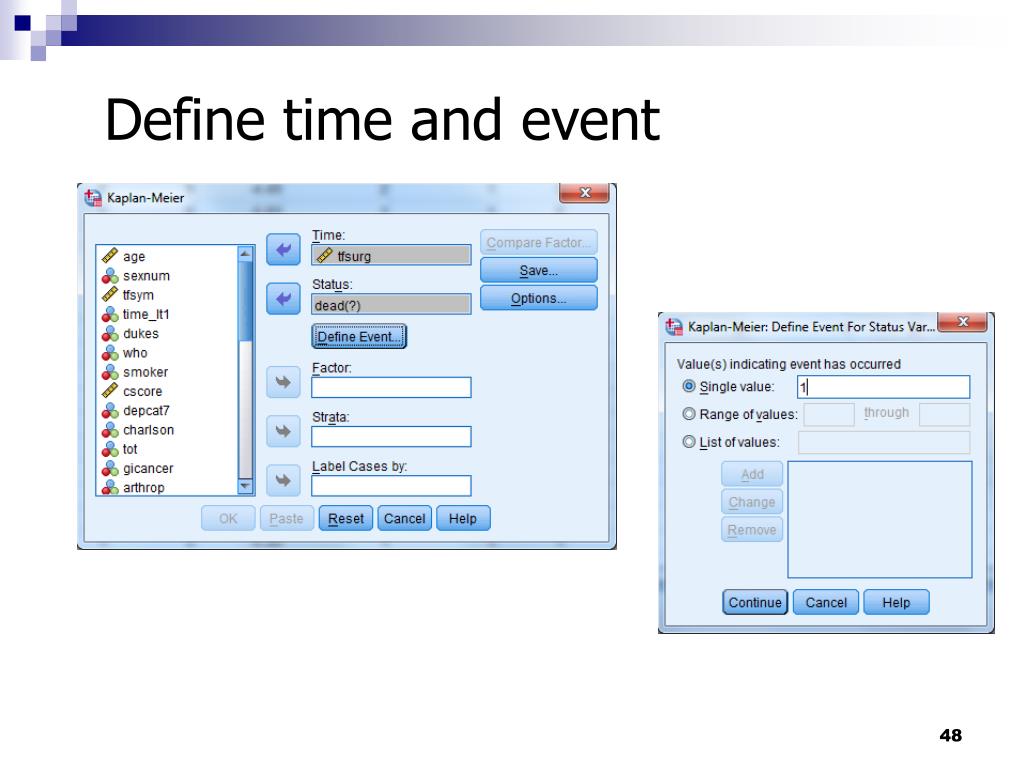Click Help in the Kaplan-Meier dialog
Image resolution: width=1024 pixels, height=768 pixels.
463,519
